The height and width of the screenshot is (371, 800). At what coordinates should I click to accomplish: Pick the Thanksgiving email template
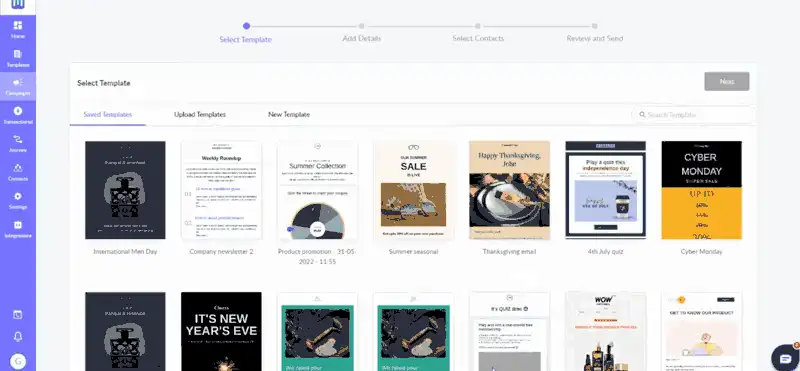509,190
